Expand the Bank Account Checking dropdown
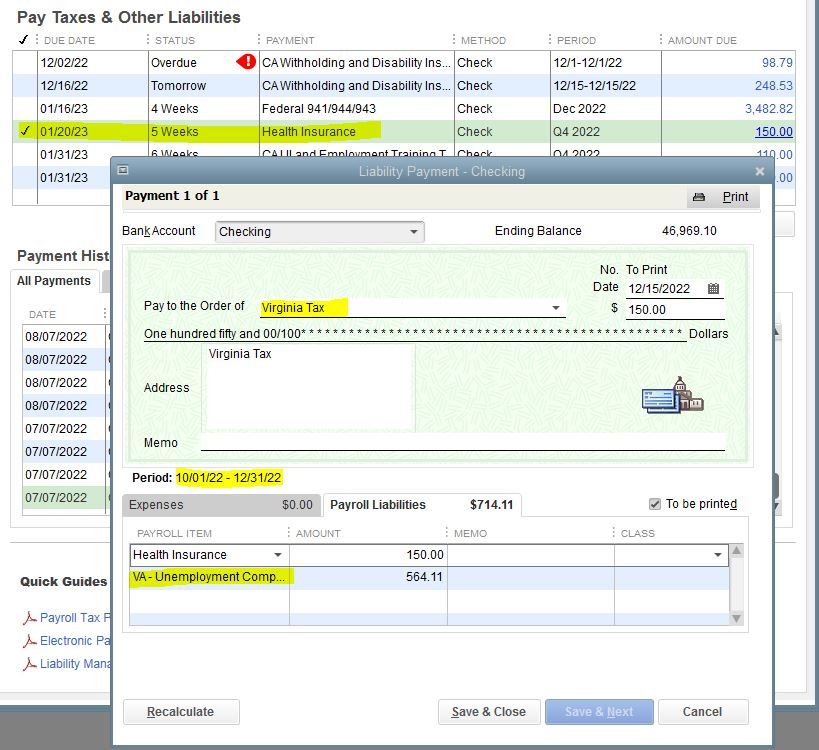 [413, 232]
